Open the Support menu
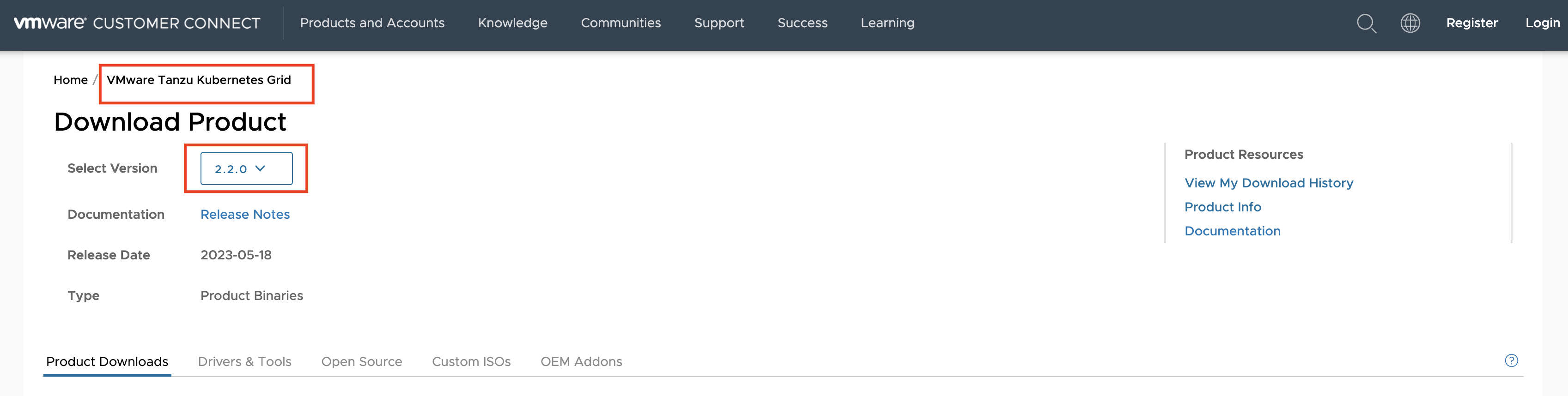 [719, 23]
